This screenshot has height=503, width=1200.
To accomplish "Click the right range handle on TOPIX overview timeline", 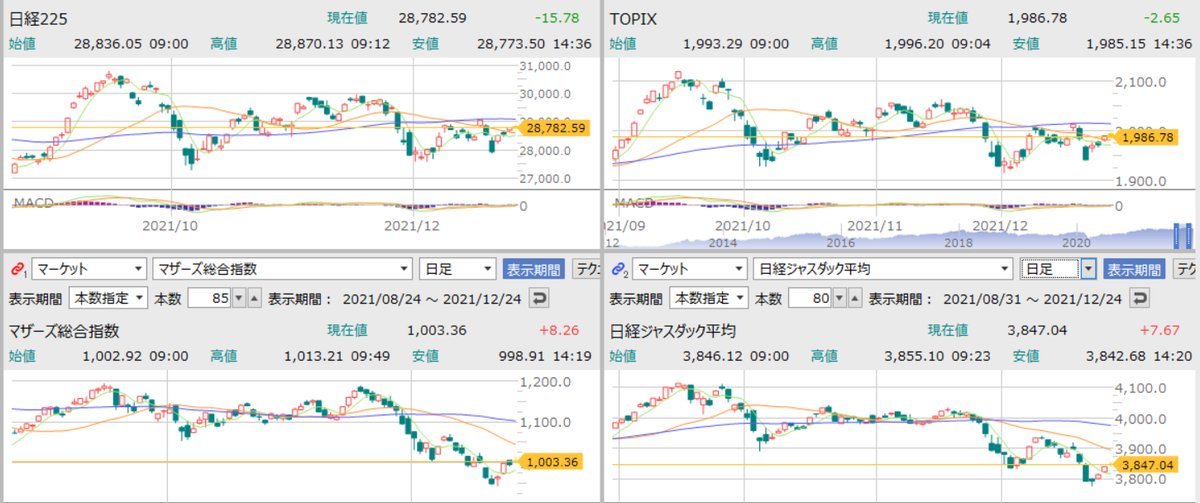I will (x=1191, y=237).
